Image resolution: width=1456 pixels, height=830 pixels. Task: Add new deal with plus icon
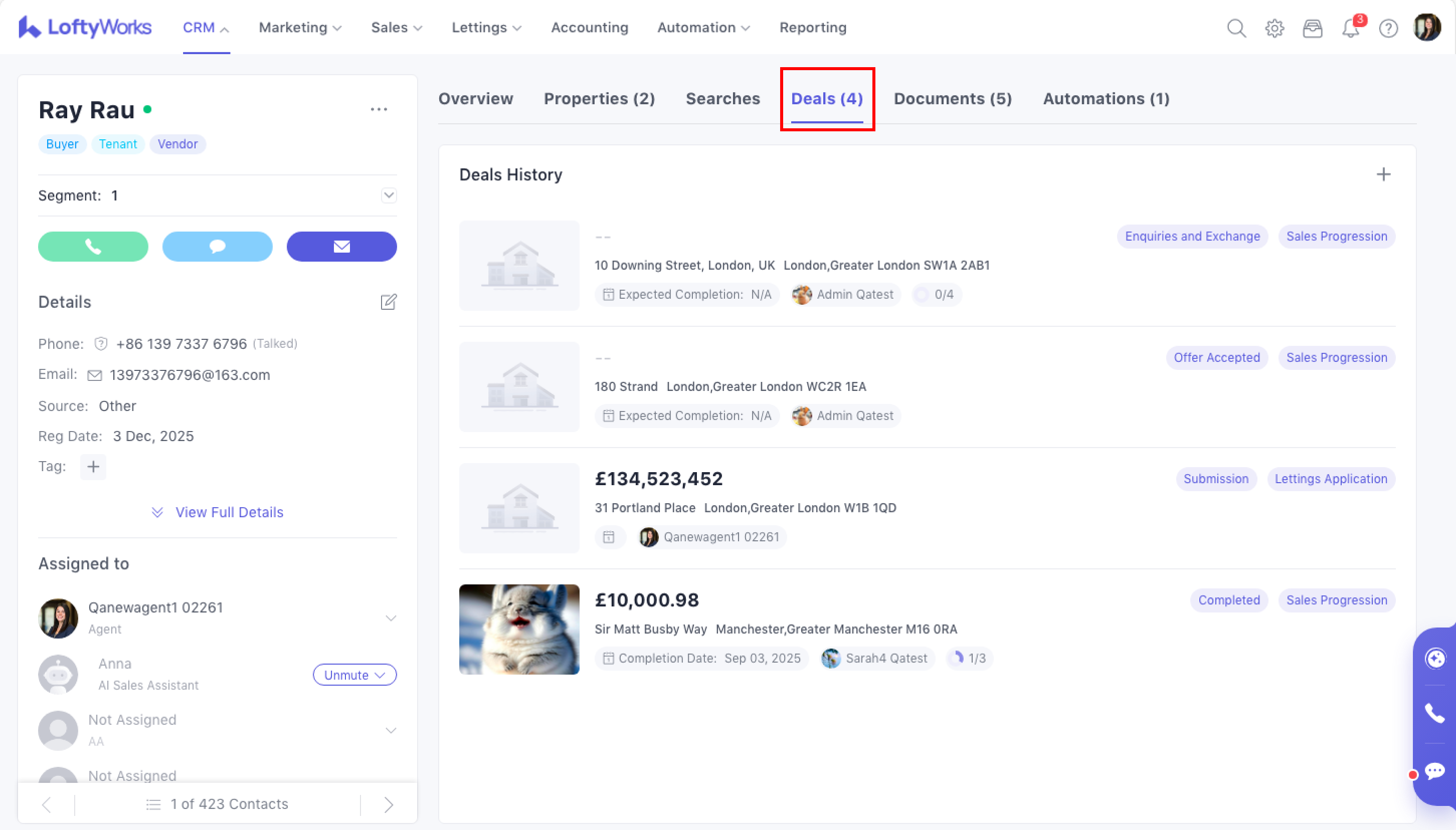tap(1383, 174)
